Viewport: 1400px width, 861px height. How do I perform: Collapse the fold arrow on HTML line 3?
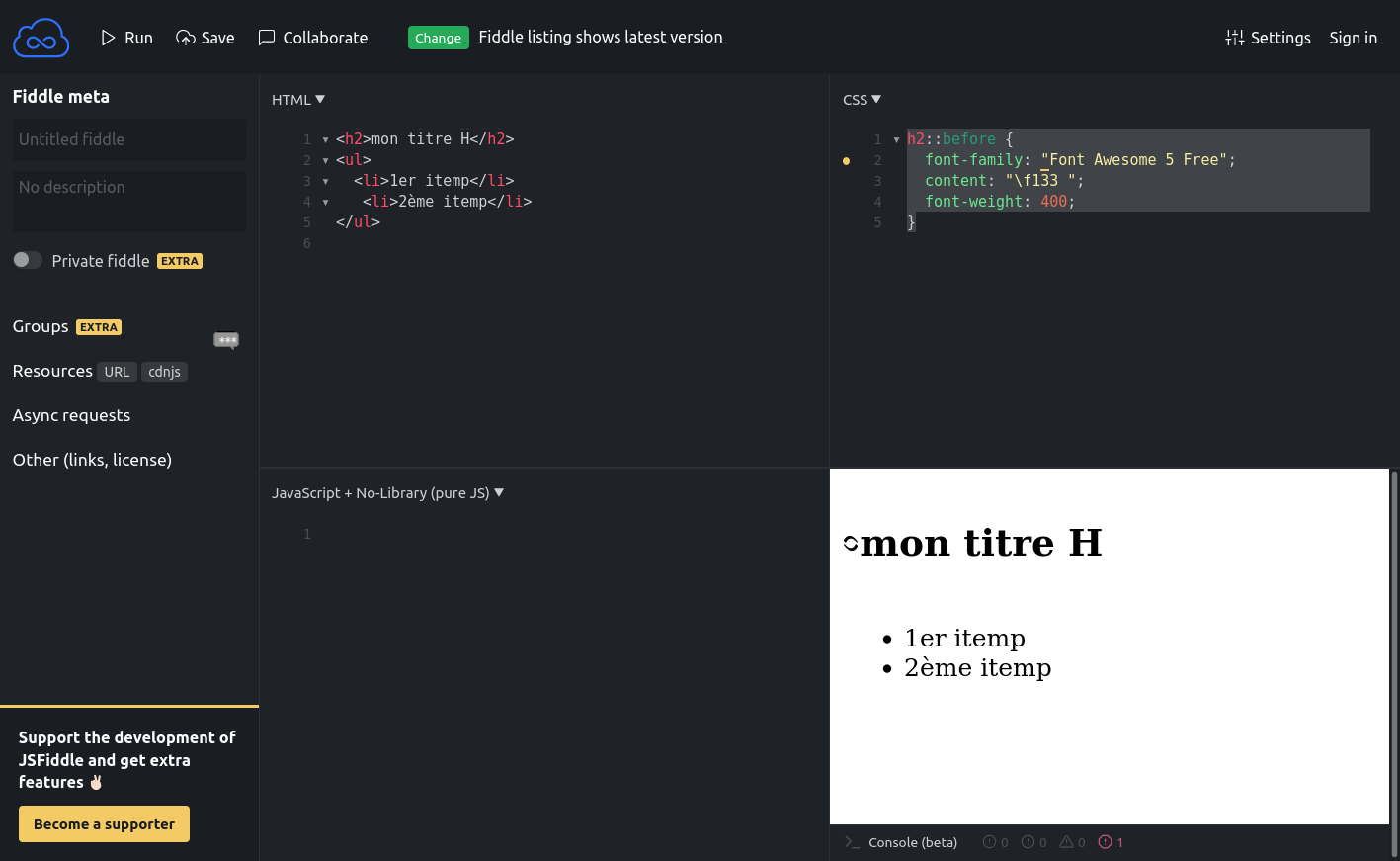coord(325,182)
